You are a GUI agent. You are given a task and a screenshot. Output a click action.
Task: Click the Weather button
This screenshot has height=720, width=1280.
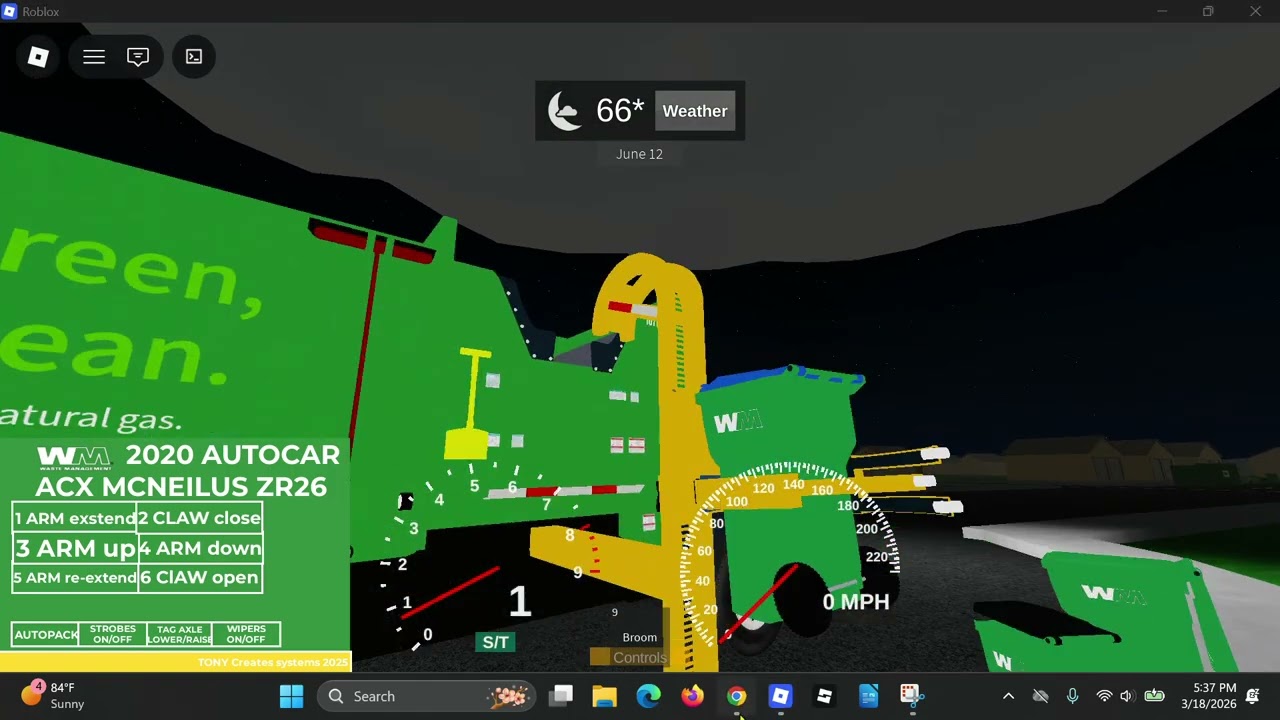coord(695,111)
